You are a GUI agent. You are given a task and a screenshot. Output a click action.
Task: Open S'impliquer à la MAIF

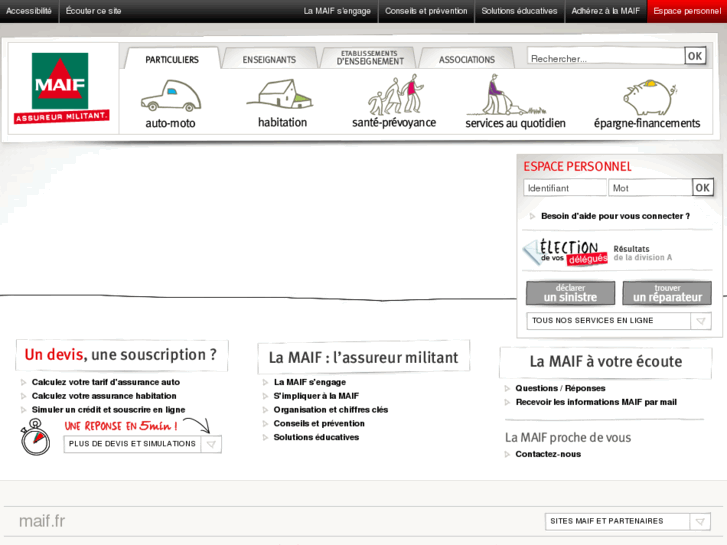point(316,396)
